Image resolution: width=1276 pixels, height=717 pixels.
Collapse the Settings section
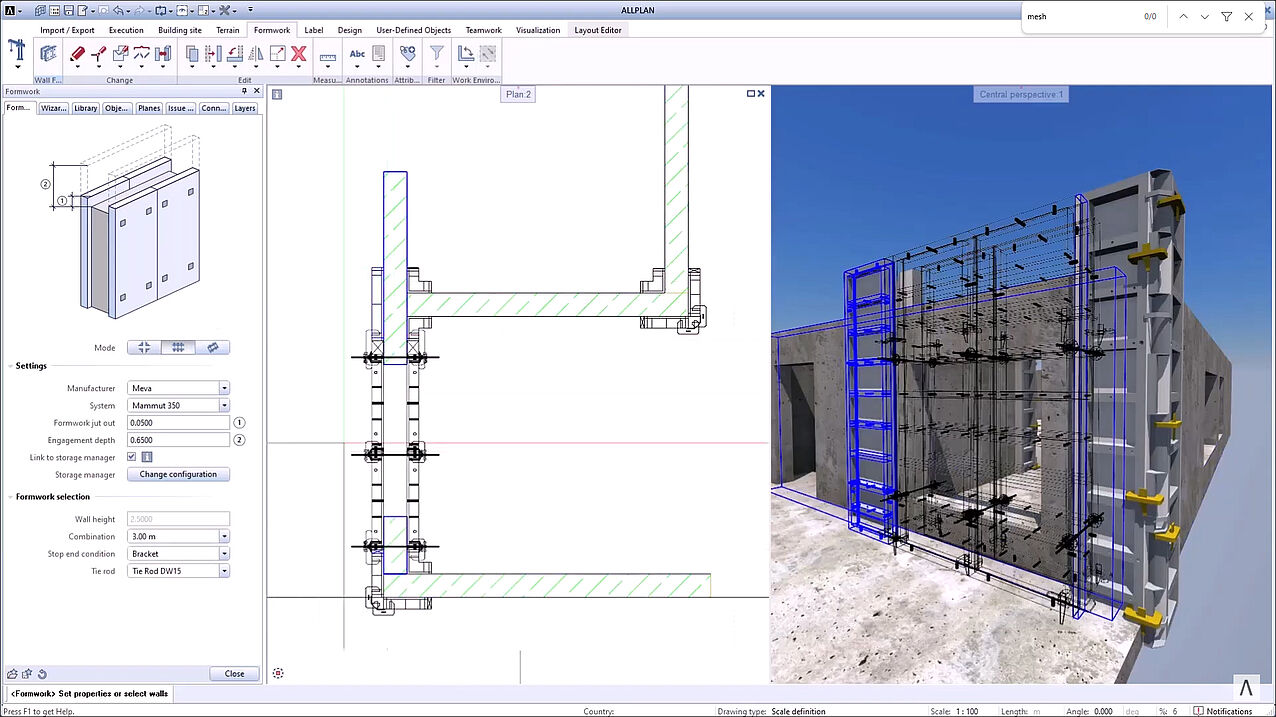coord(10,365)
